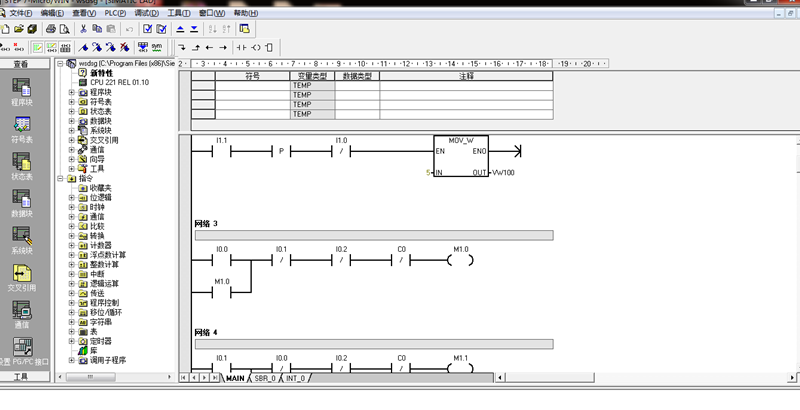The width and height of the screenshot is (800, 410).
Task: Click the instruction tree horizontal scrollbar thumb
Action: [91, 377]
